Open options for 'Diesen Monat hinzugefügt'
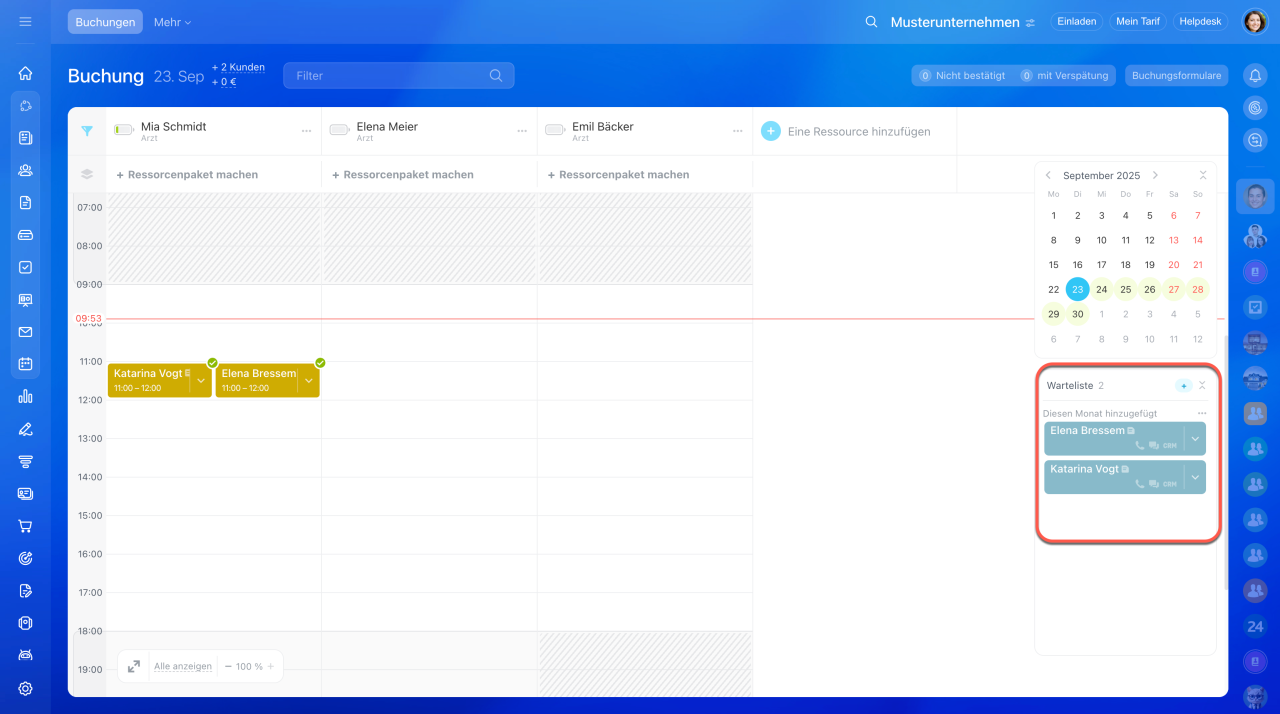1280x714 pixels. point(1202,413)
